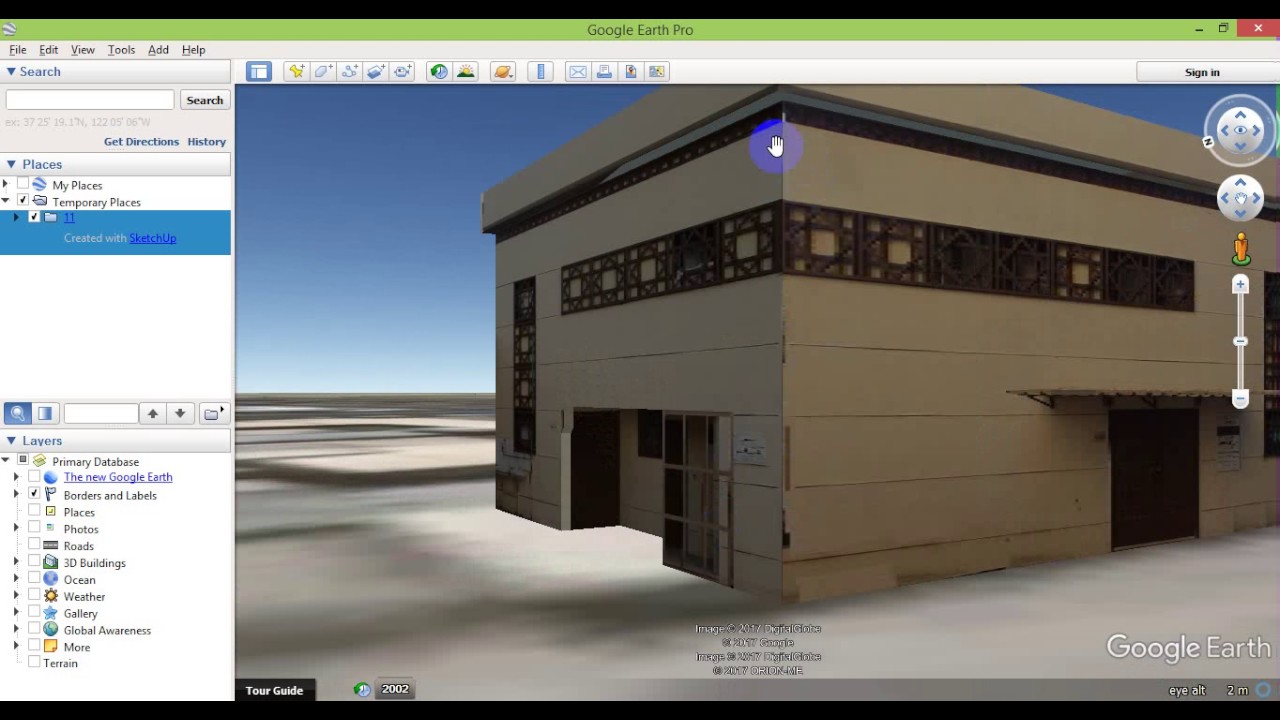This screenshot has width=1280, height=720.
Task: Add a path using toolbar icon
Action: tap(349, 71)
